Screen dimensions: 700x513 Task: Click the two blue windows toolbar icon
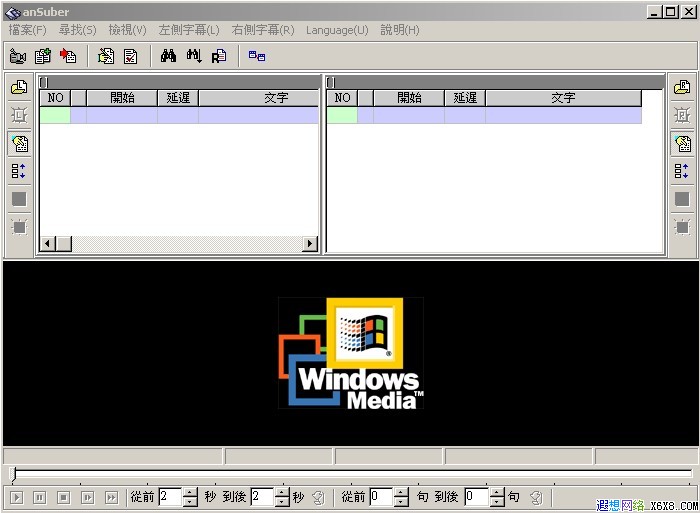tap(257, 56)
